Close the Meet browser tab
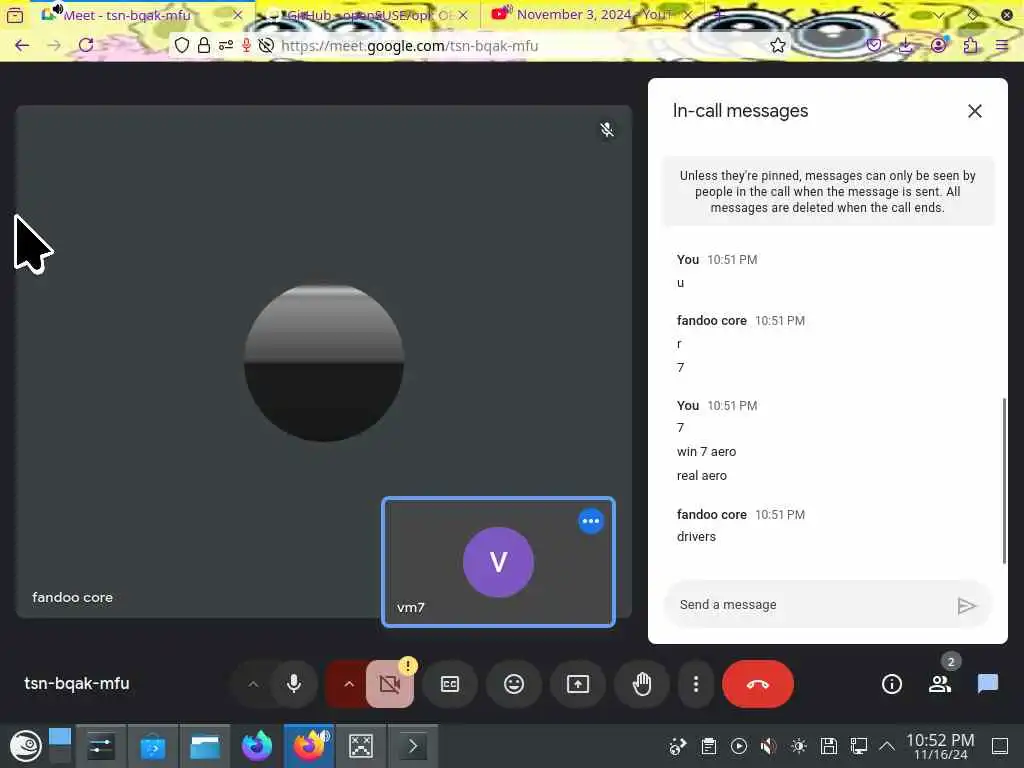 tap(238, 14)
